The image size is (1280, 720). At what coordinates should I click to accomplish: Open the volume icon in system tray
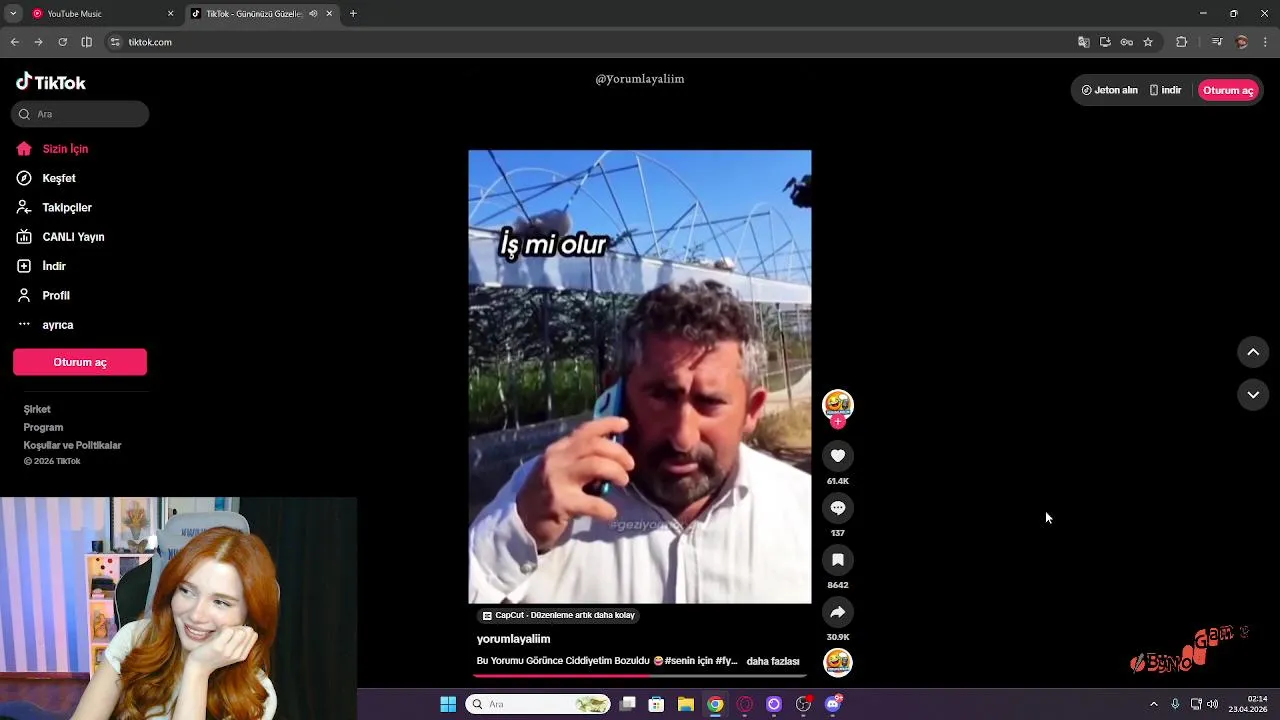point(1212,704)
